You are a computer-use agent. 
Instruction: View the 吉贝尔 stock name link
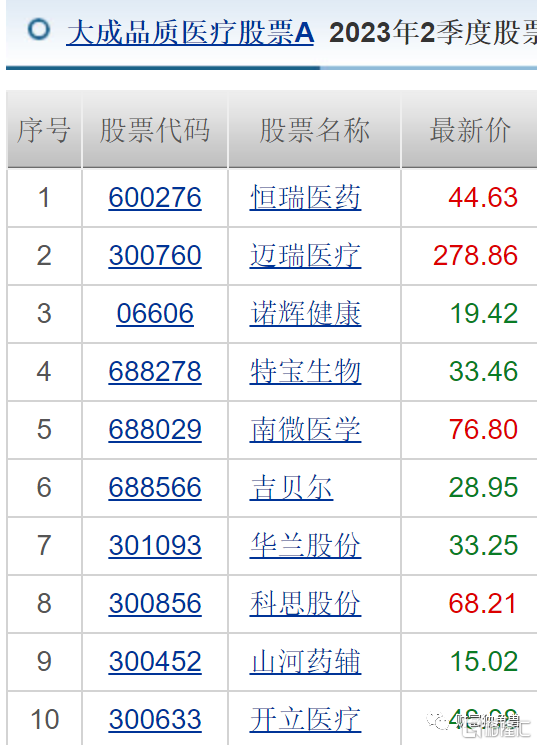(x=291, y=487)
